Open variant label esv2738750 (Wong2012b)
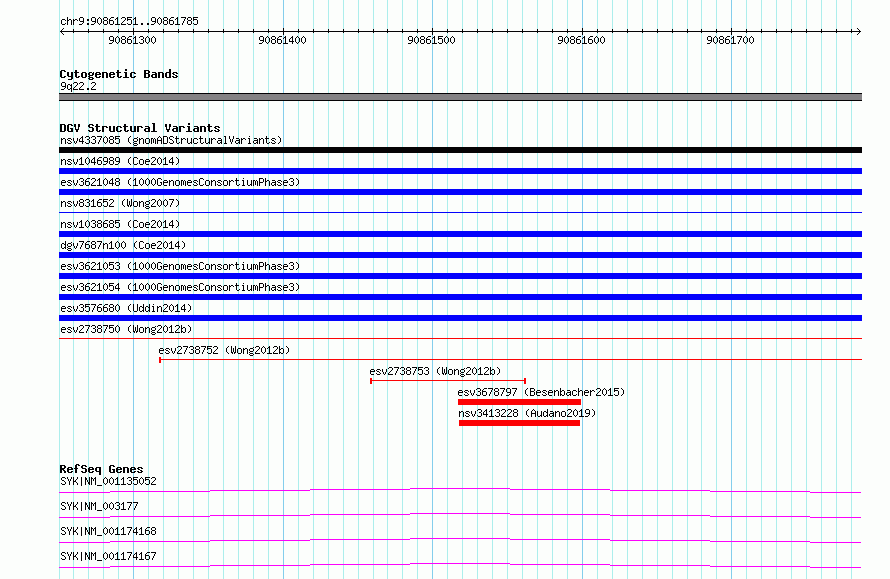The width and height of the screenshot is (890, 579). (x=126, y=329)
